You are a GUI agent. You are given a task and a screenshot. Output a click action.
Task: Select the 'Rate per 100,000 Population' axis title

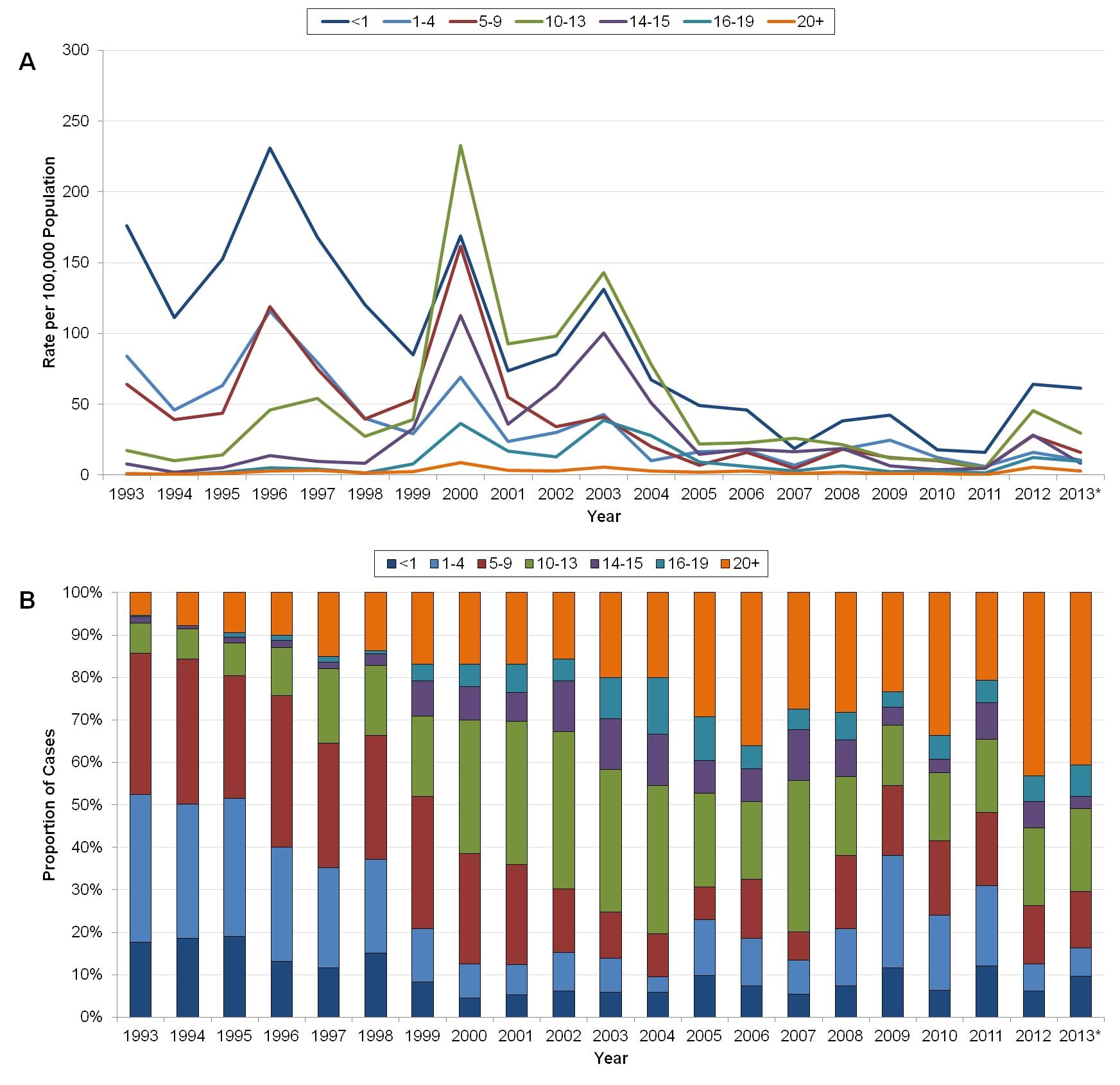[49, 262]
